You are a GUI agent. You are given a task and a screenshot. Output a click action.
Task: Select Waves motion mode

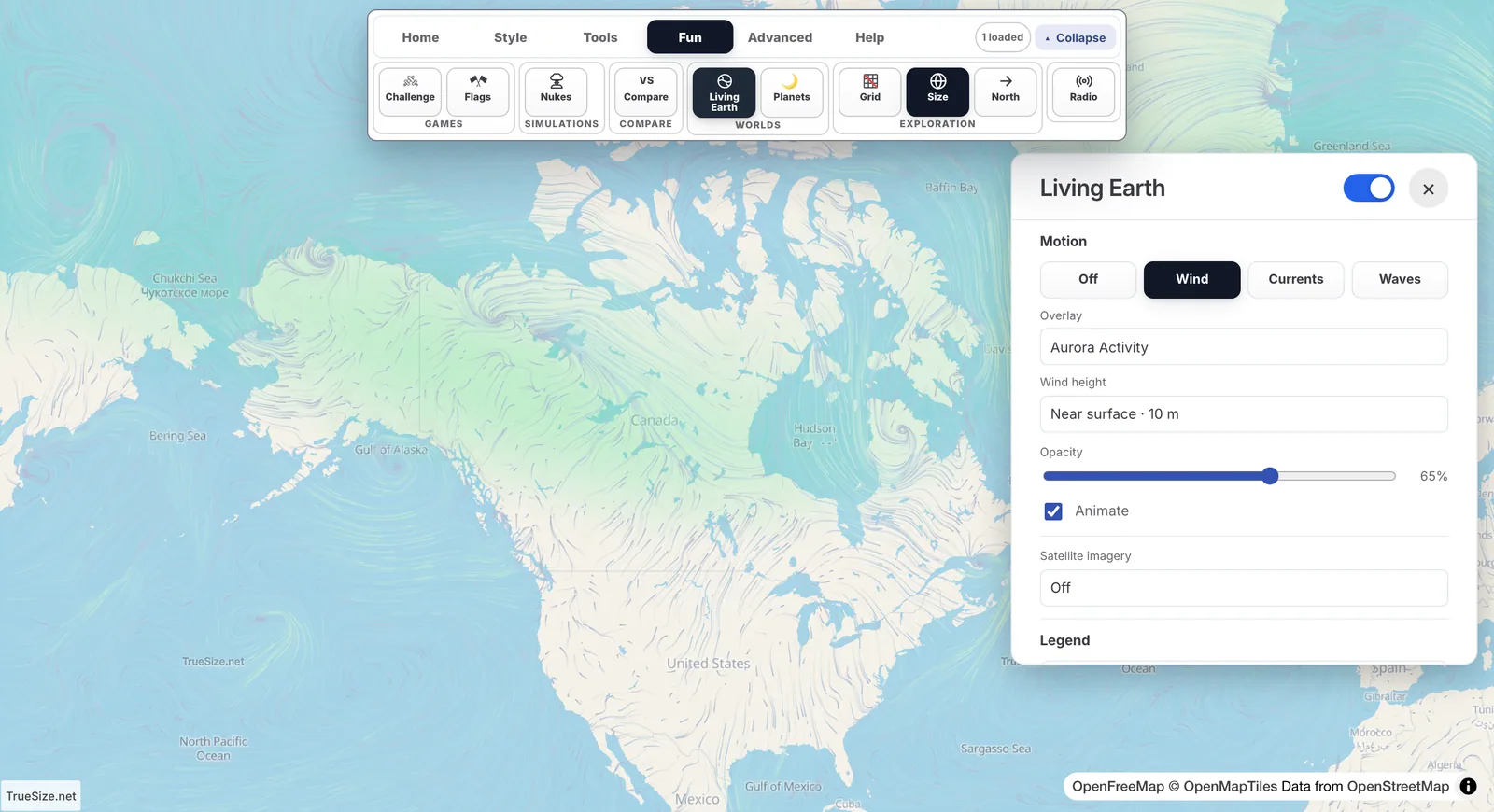point(1400,279)
